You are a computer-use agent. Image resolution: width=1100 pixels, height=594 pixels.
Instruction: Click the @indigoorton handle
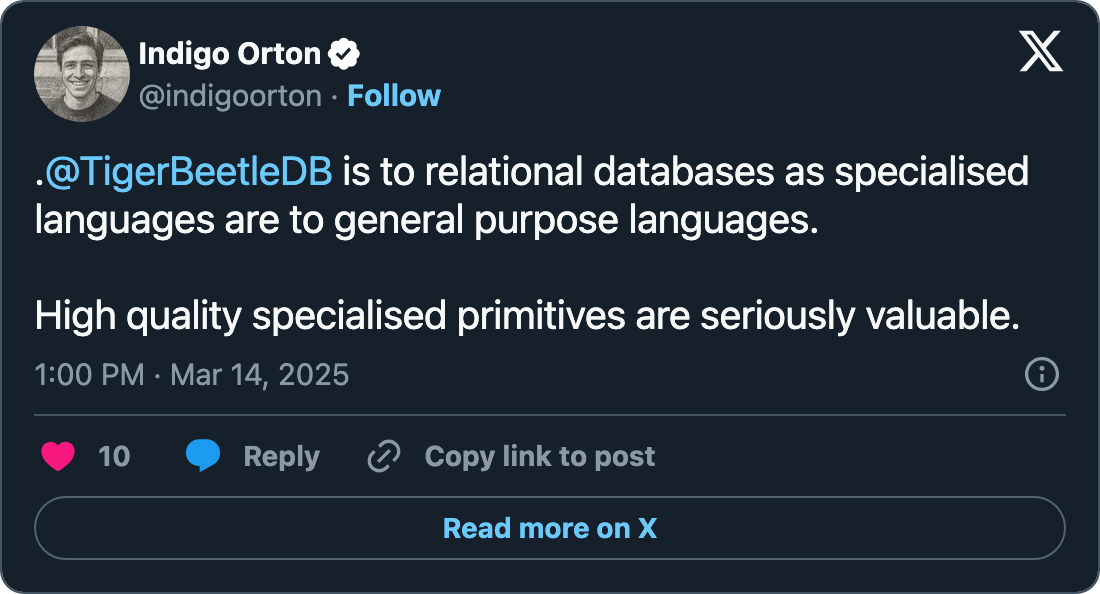[230, 96]
